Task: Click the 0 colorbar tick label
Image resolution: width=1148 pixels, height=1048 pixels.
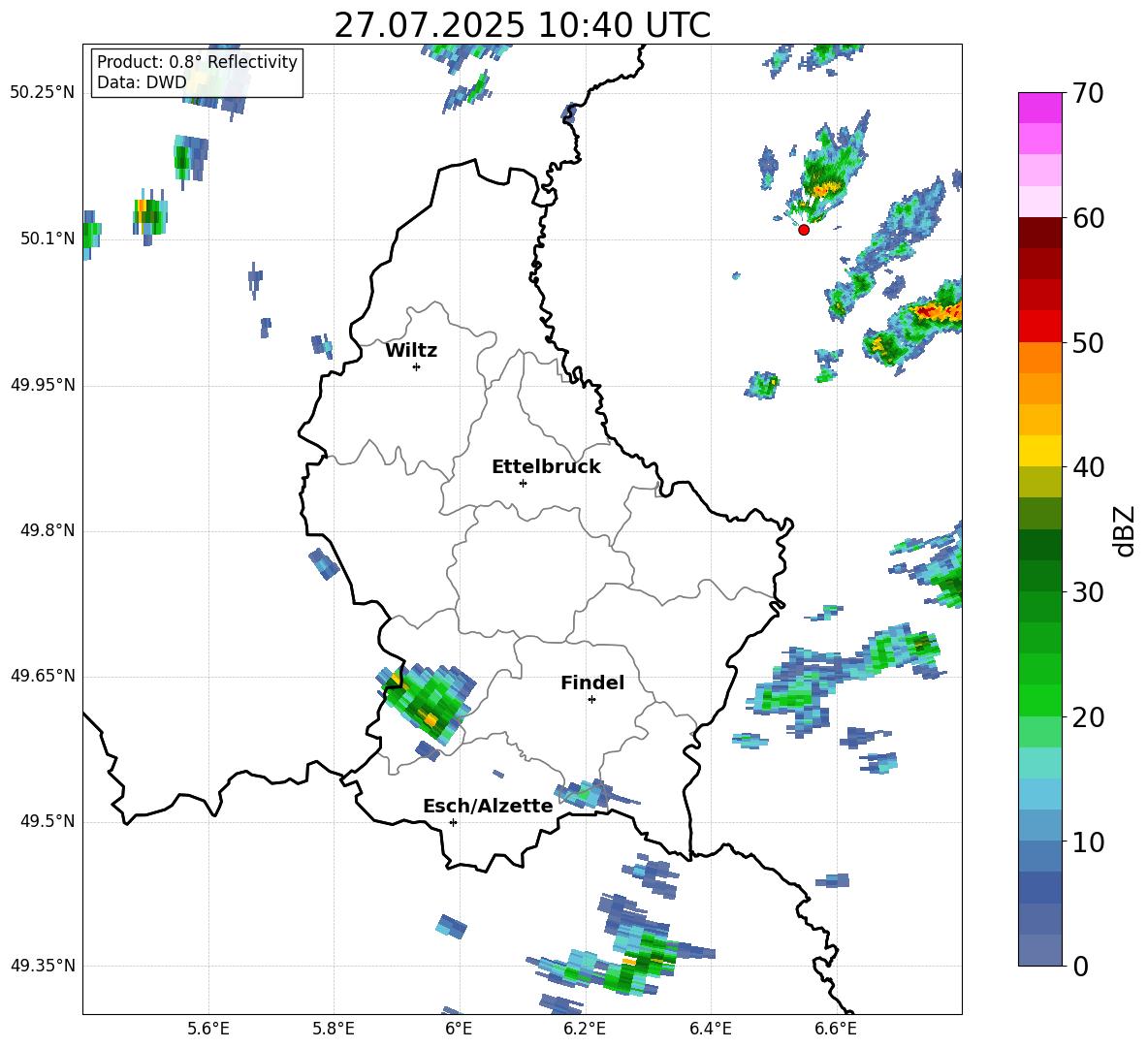Action: (1080, 966)
